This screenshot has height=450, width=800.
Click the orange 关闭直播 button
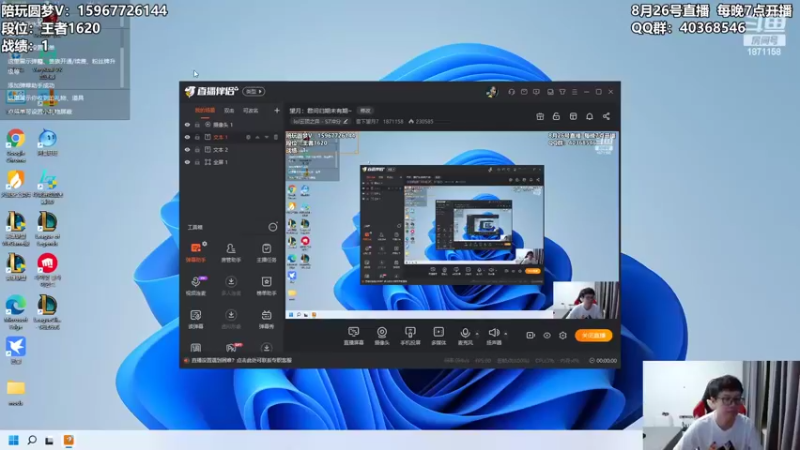593,335
